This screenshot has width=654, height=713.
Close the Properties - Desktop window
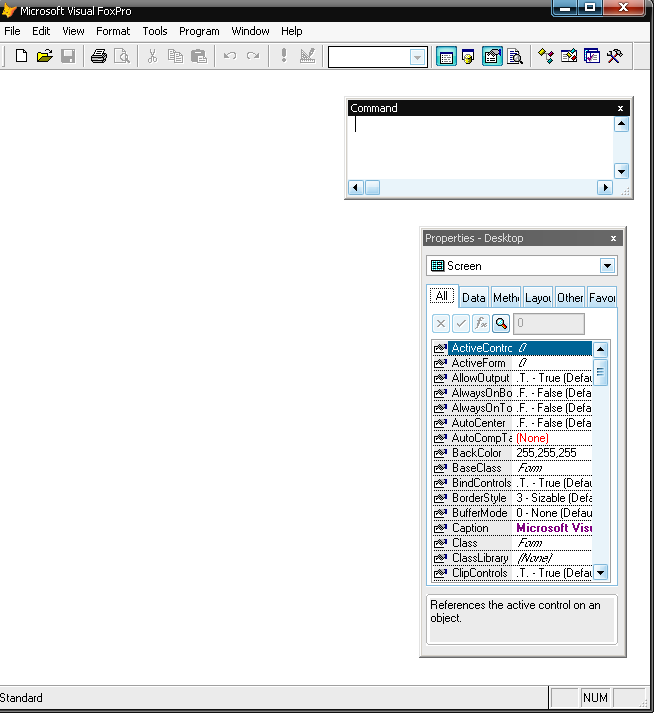(613, 238)
